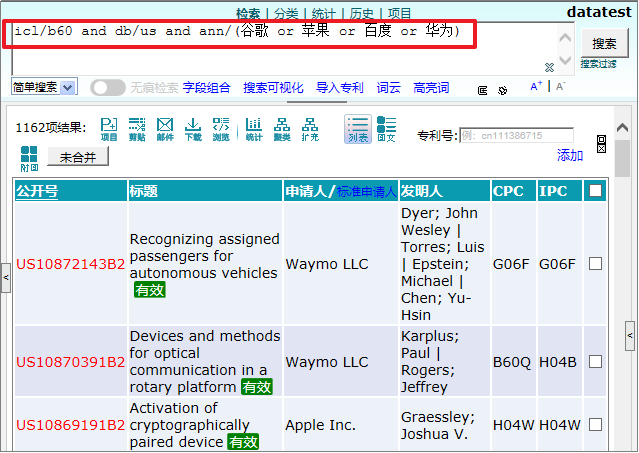639x453 pixels.
Task: Click the 剪贴 clipboard icon
Action: click(137, 129)
